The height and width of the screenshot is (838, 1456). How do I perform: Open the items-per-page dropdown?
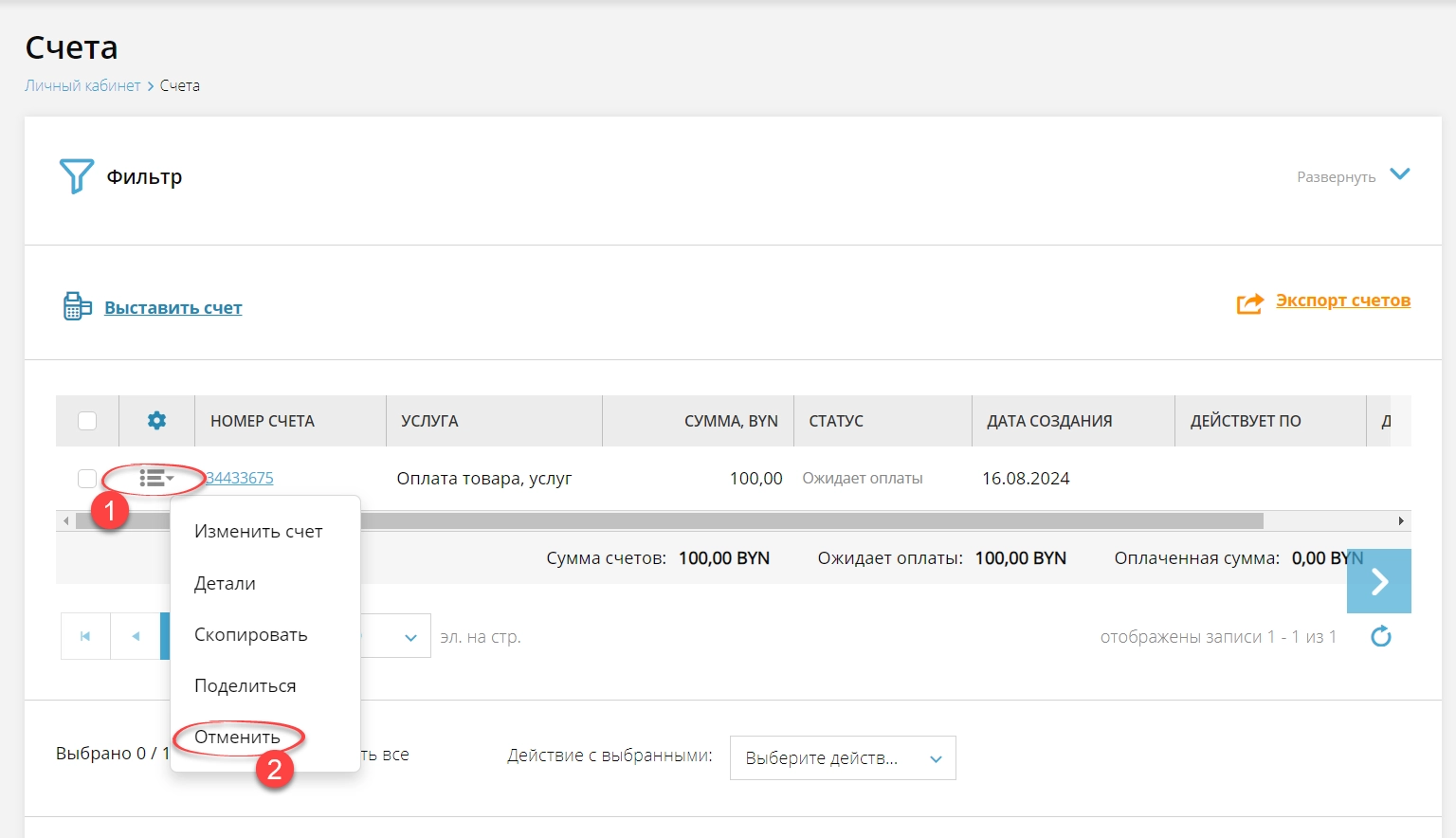pos(409,637)
